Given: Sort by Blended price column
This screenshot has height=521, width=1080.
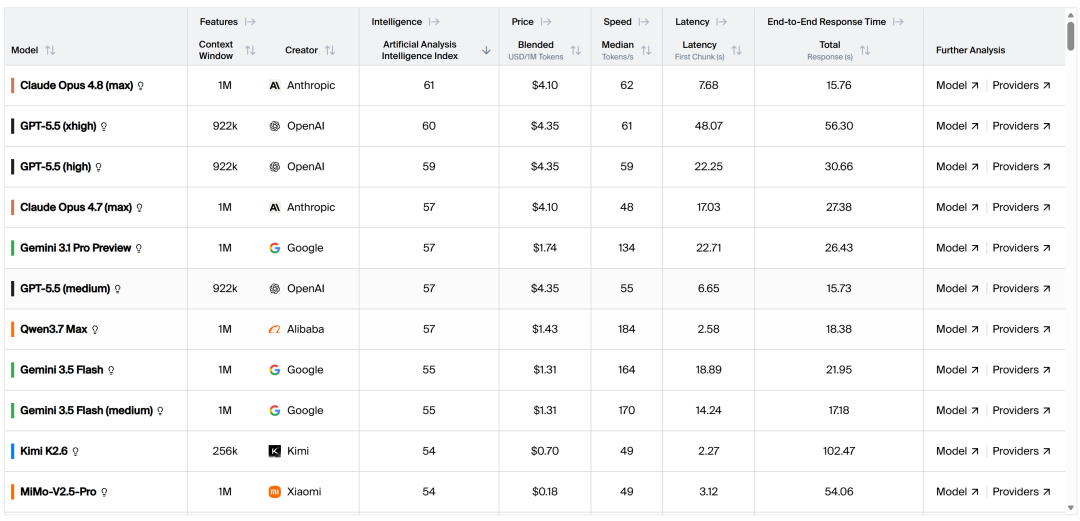Looking at the screenshot, I should coord(576,50).
